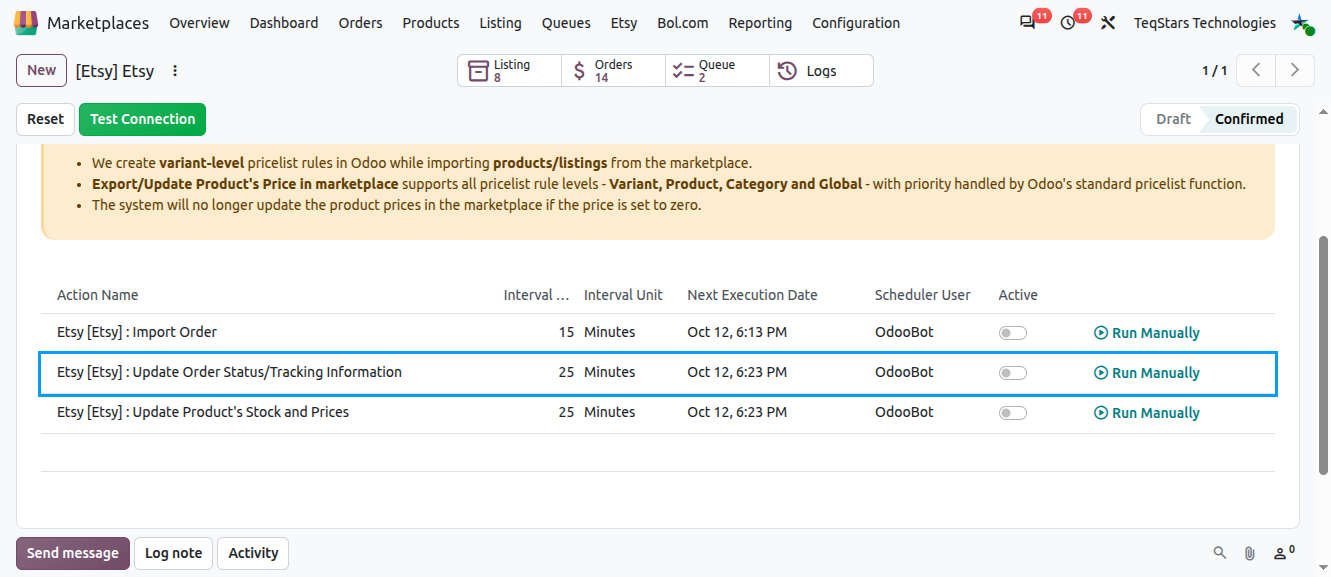Click the 1 / 1 pager counter
Image resolution: width=1331 pixels, height=577 pixels.
coord(1214,71)
